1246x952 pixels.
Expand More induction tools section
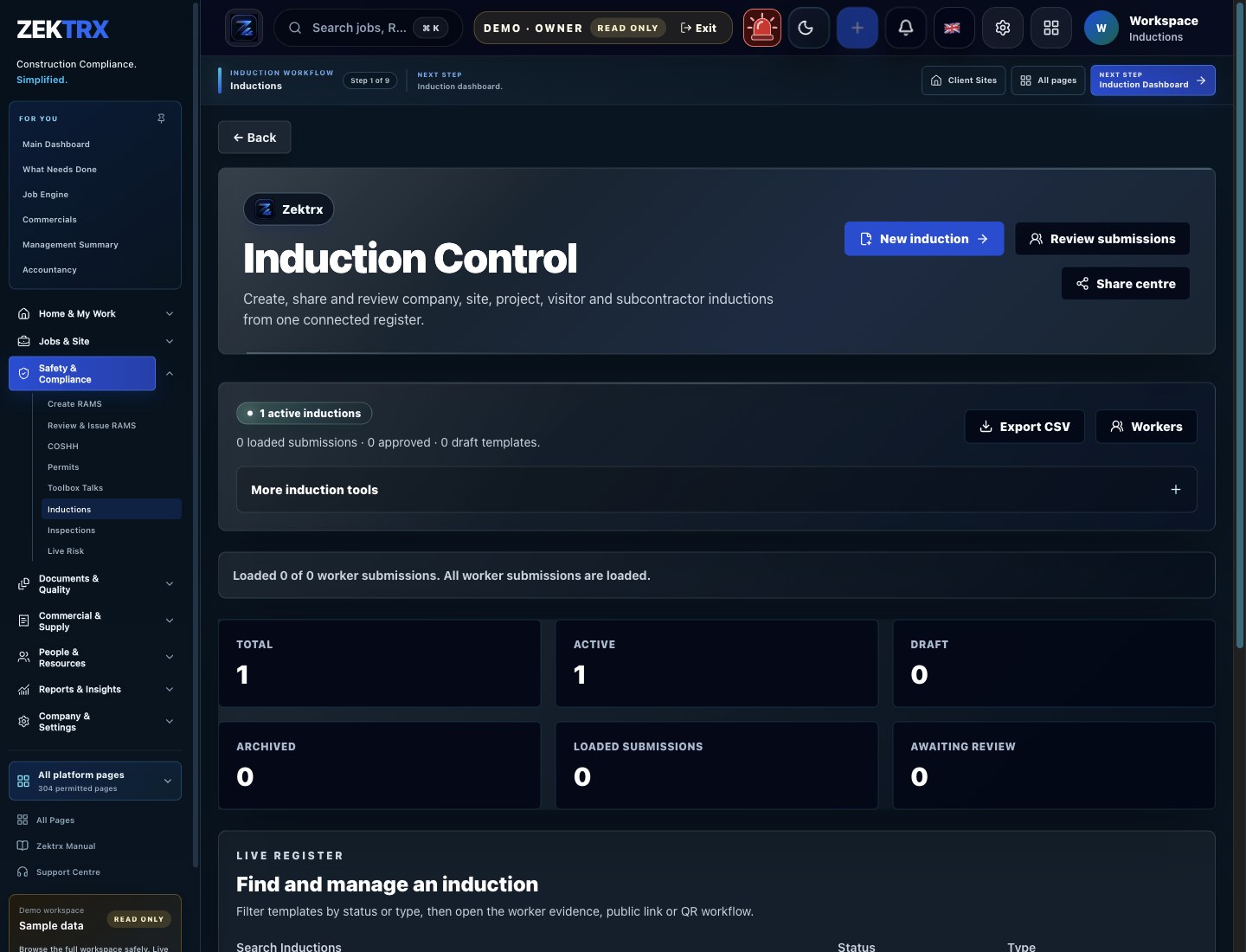click(716, 490)
